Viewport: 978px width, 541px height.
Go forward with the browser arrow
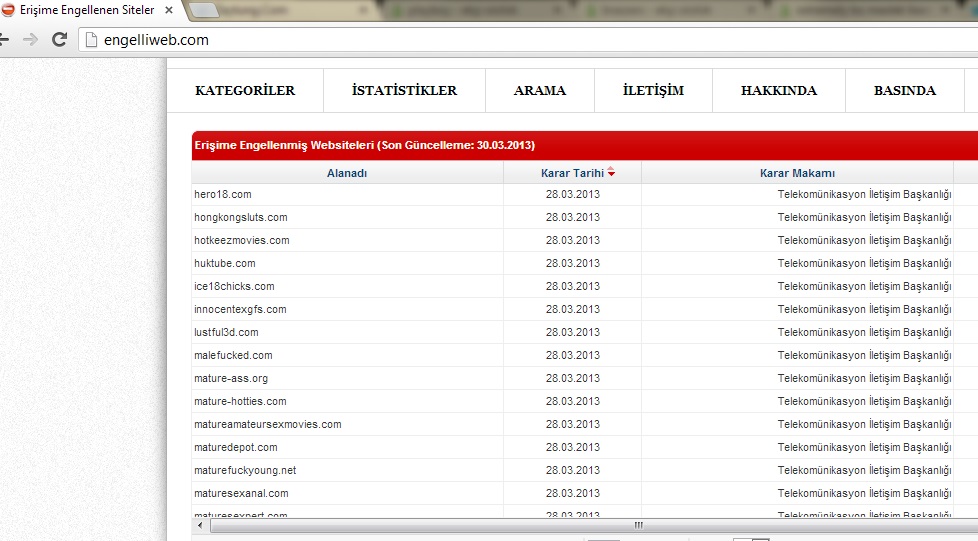pyautogui.click(x=30, y=40)
